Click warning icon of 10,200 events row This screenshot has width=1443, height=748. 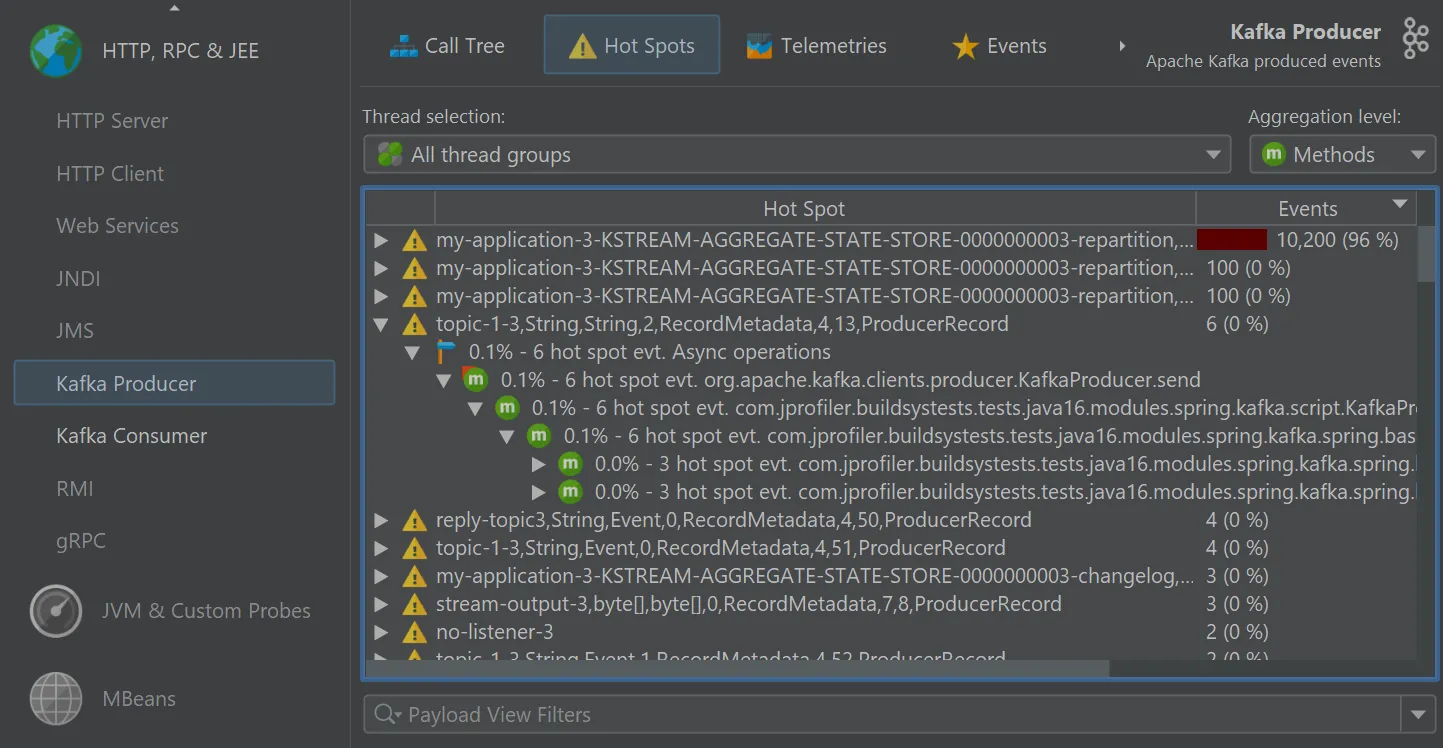coord(414,240)
